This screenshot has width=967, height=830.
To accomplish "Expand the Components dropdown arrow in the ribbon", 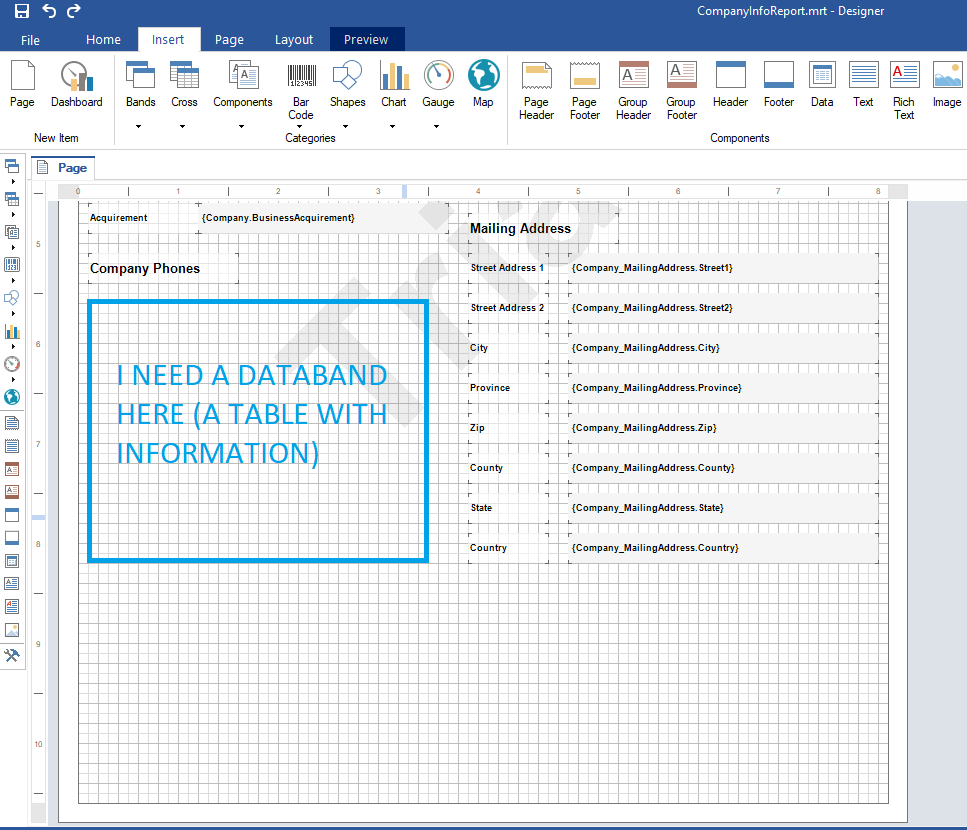I will pos(242,126).
